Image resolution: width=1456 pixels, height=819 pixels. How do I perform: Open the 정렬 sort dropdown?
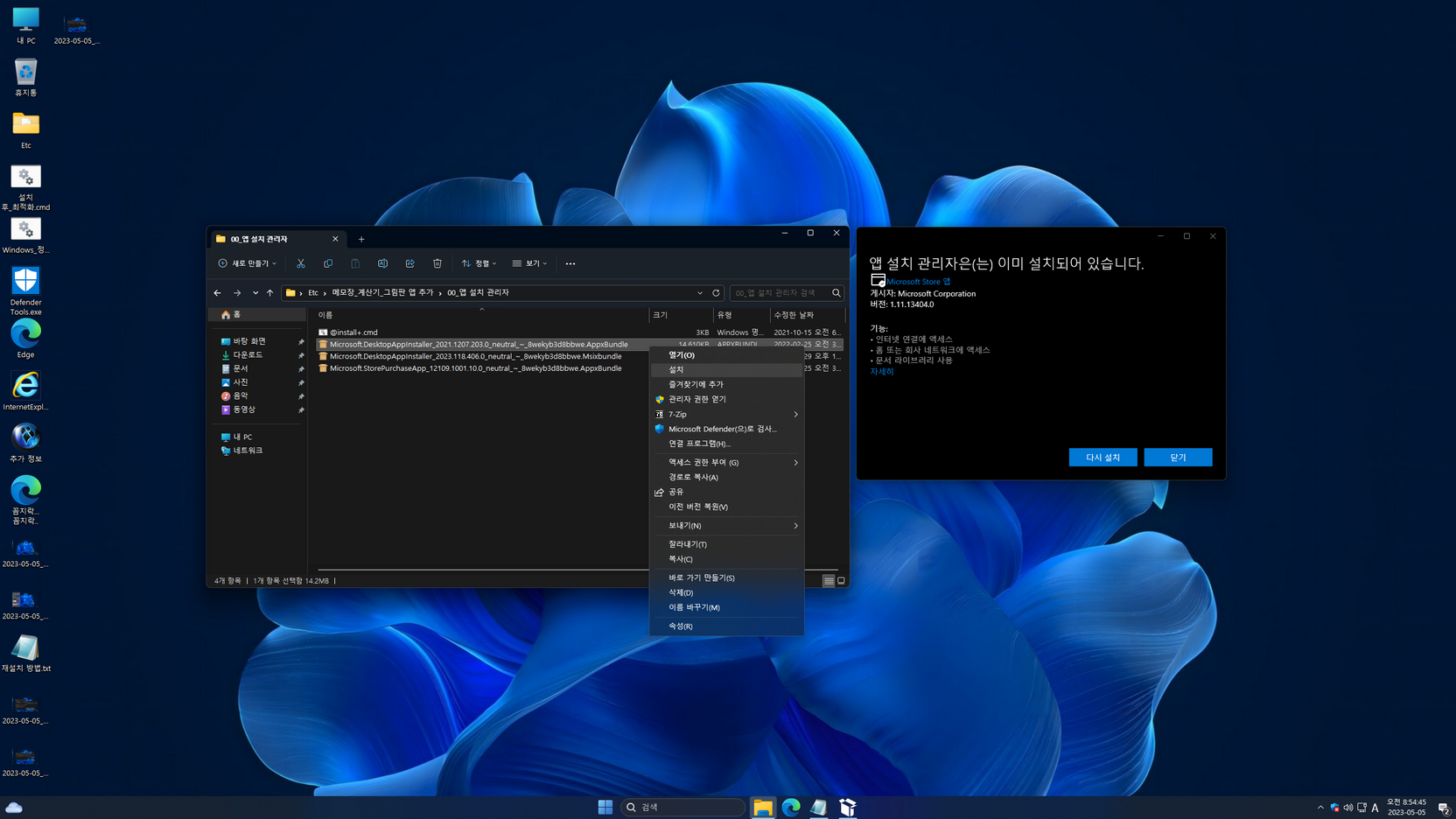pos(479,263)
